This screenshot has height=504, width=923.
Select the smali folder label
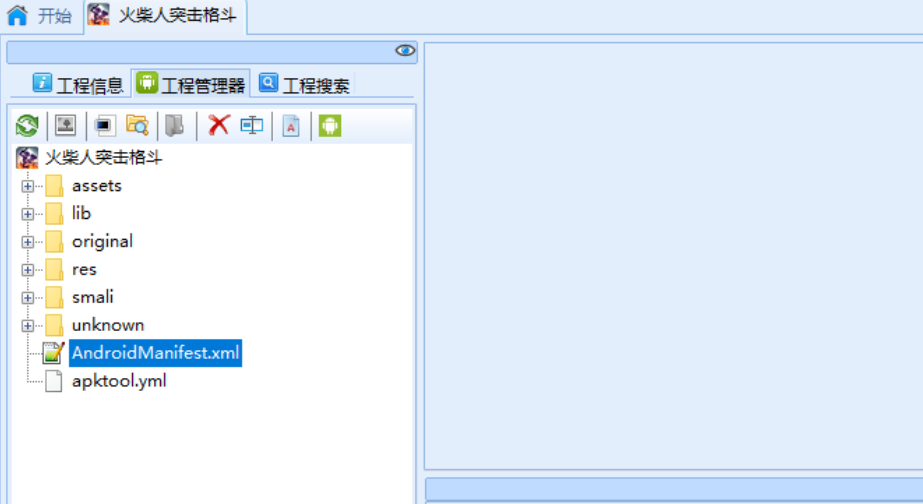click(x=92, y=297)
